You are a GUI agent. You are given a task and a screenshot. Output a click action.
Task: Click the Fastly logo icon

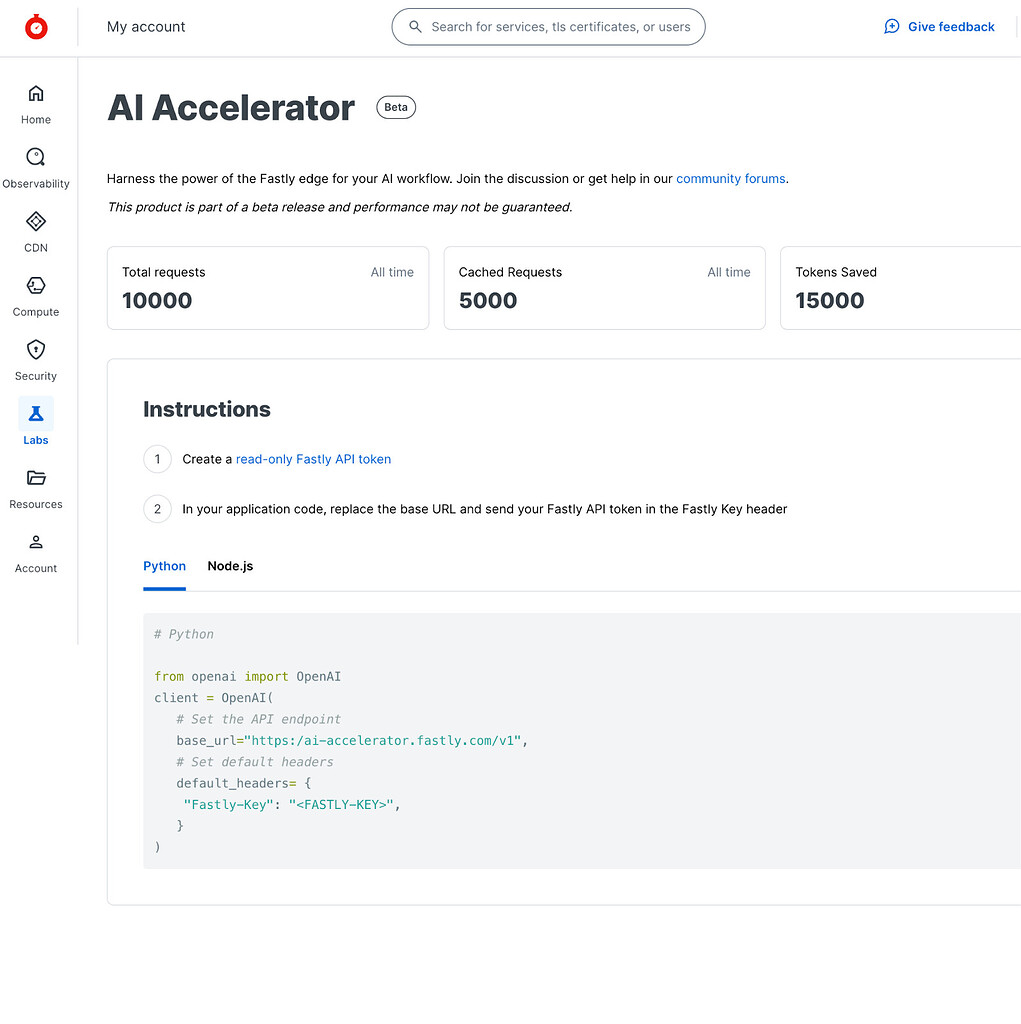click(36, 27)
